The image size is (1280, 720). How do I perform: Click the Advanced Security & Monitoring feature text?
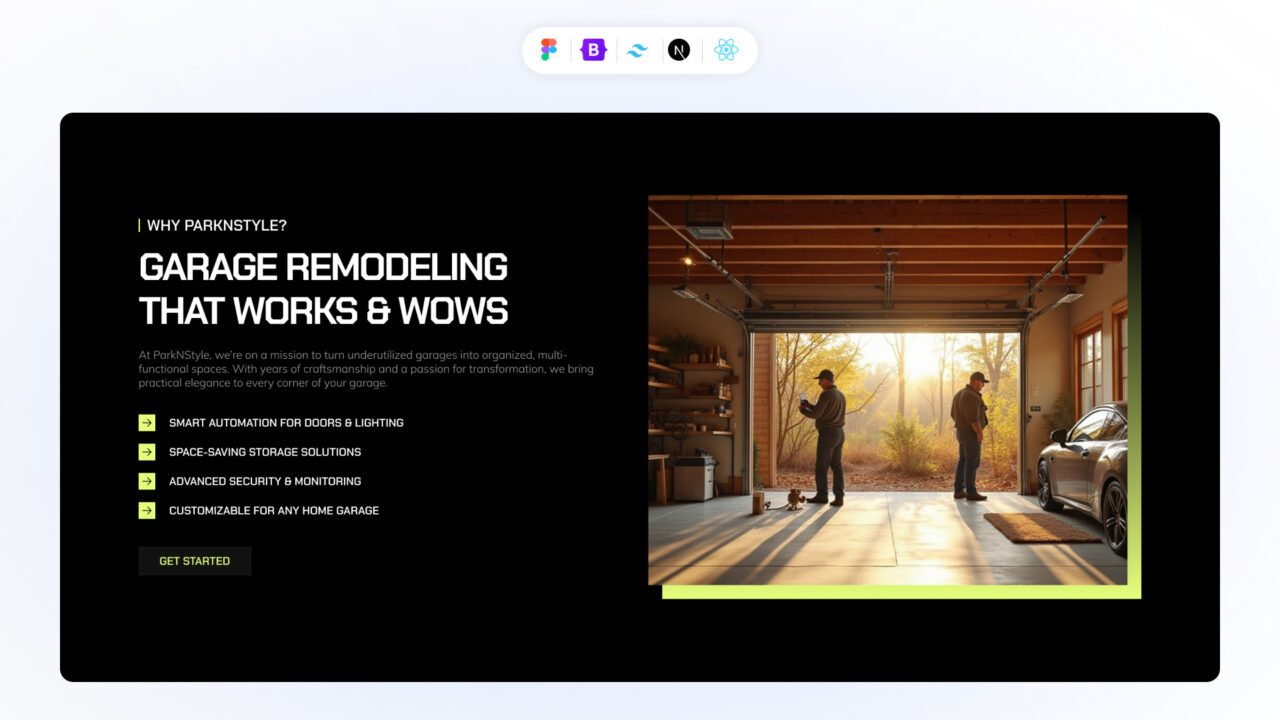click(x=266, y=481)
